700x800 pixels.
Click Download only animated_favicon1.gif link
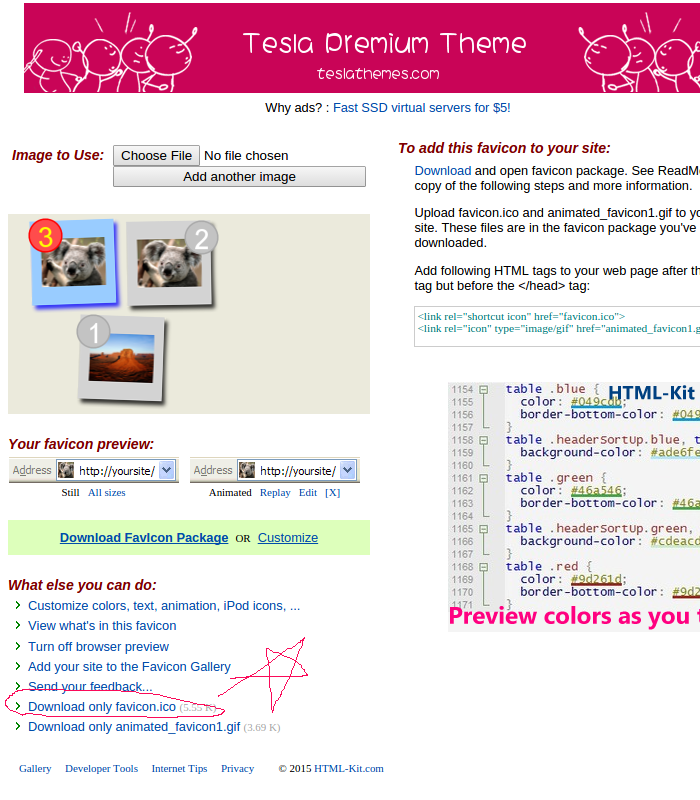(x=134, y=727)
